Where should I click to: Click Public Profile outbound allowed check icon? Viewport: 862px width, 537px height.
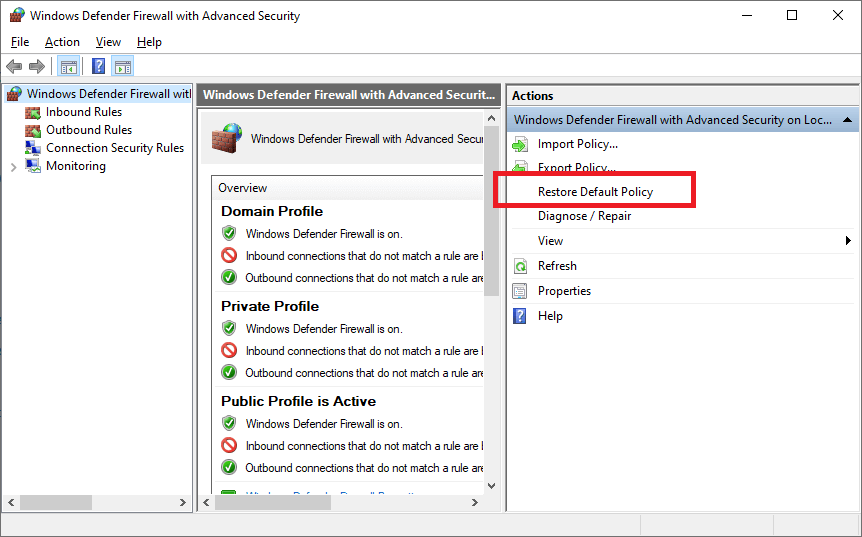pos(229,467)
